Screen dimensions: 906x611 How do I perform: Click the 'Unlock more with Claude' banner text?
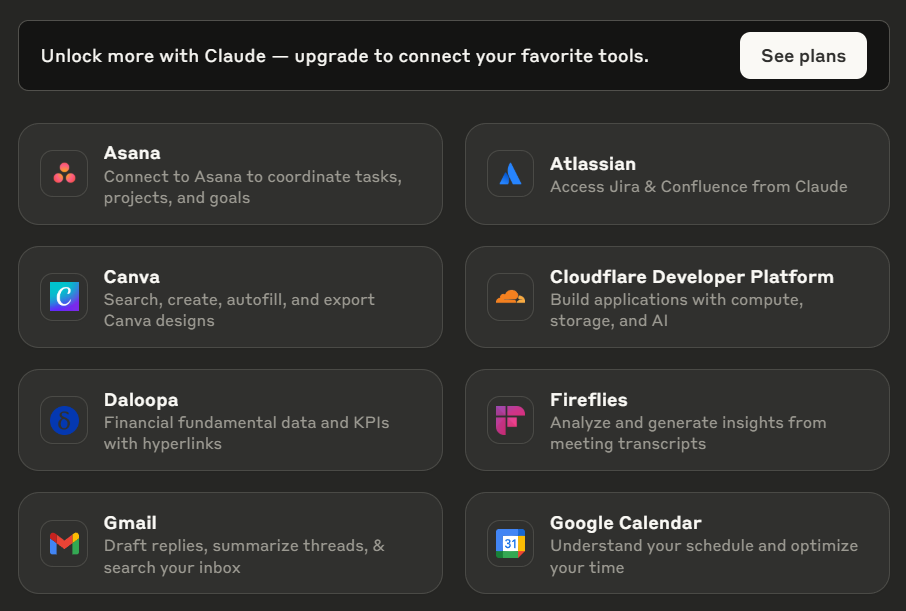pyautogui.click(x=345, y=56)
